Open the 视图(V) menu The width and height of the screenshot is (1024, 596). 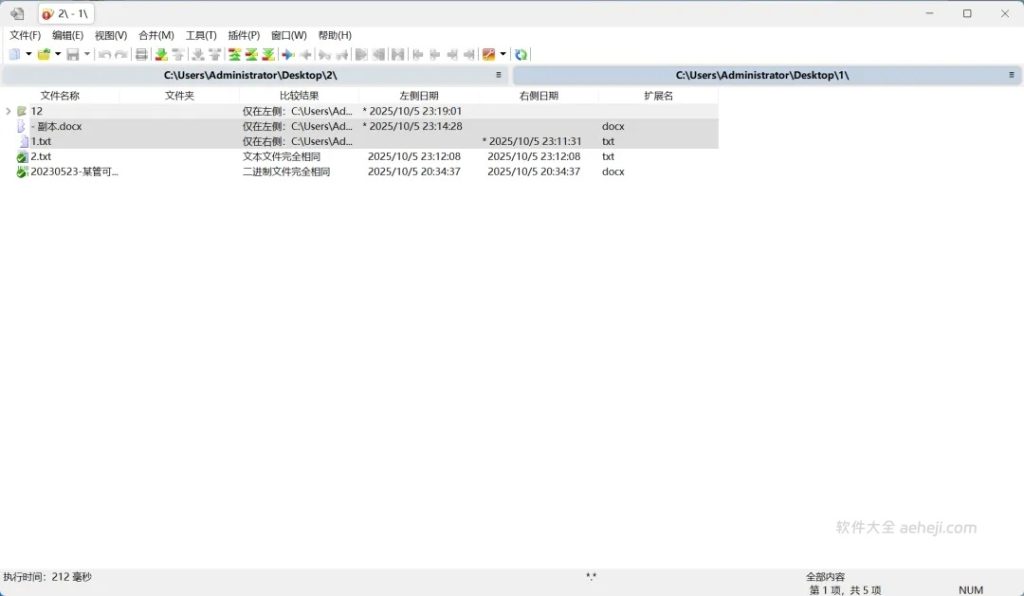[x=109, y=35]
